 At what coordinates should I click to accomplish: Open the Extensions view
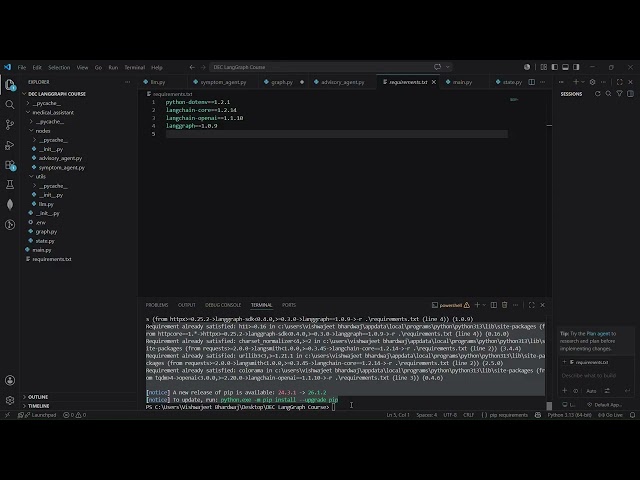[x=10, y=165]
